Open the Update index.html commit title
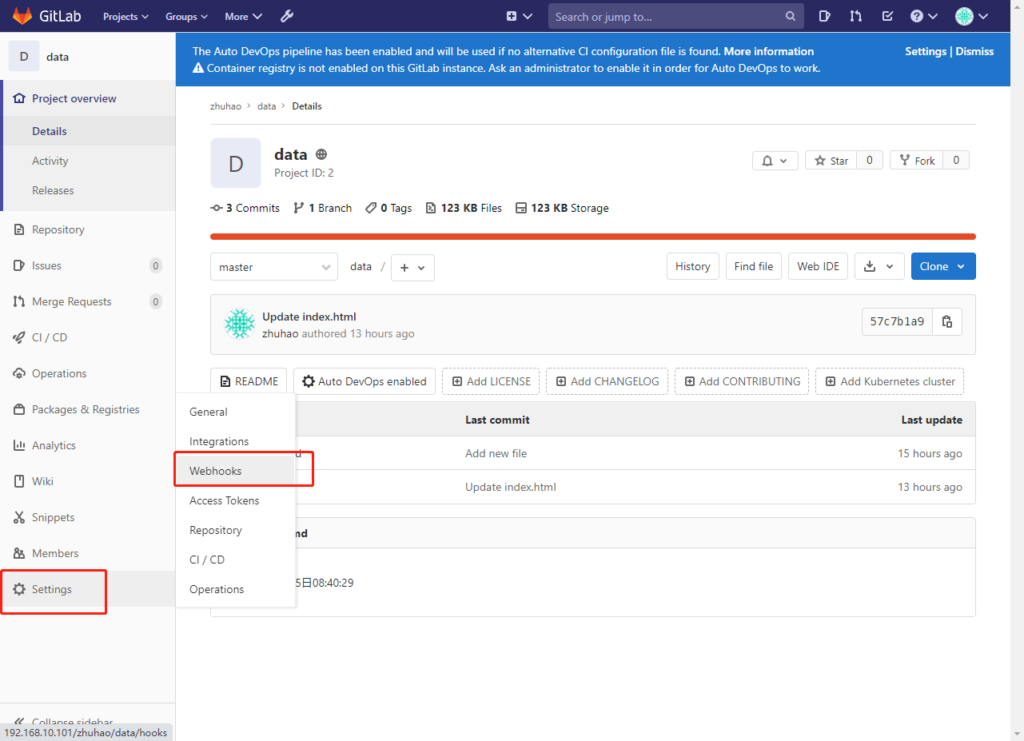 309,317
